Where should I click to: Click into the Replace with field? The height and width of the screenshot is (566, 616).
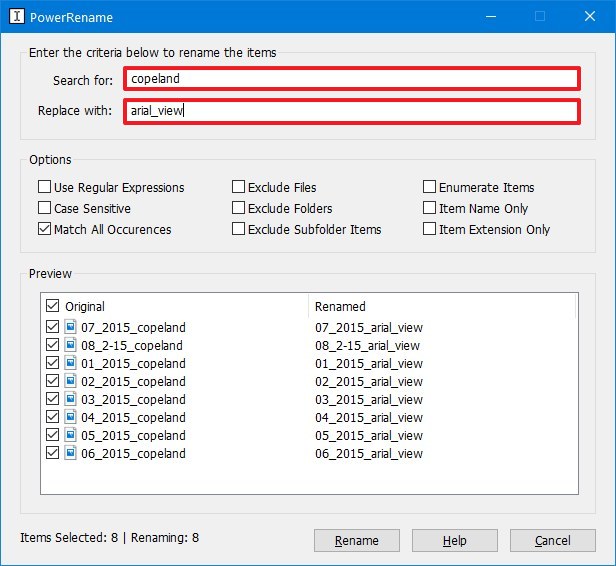pos(352,112)
